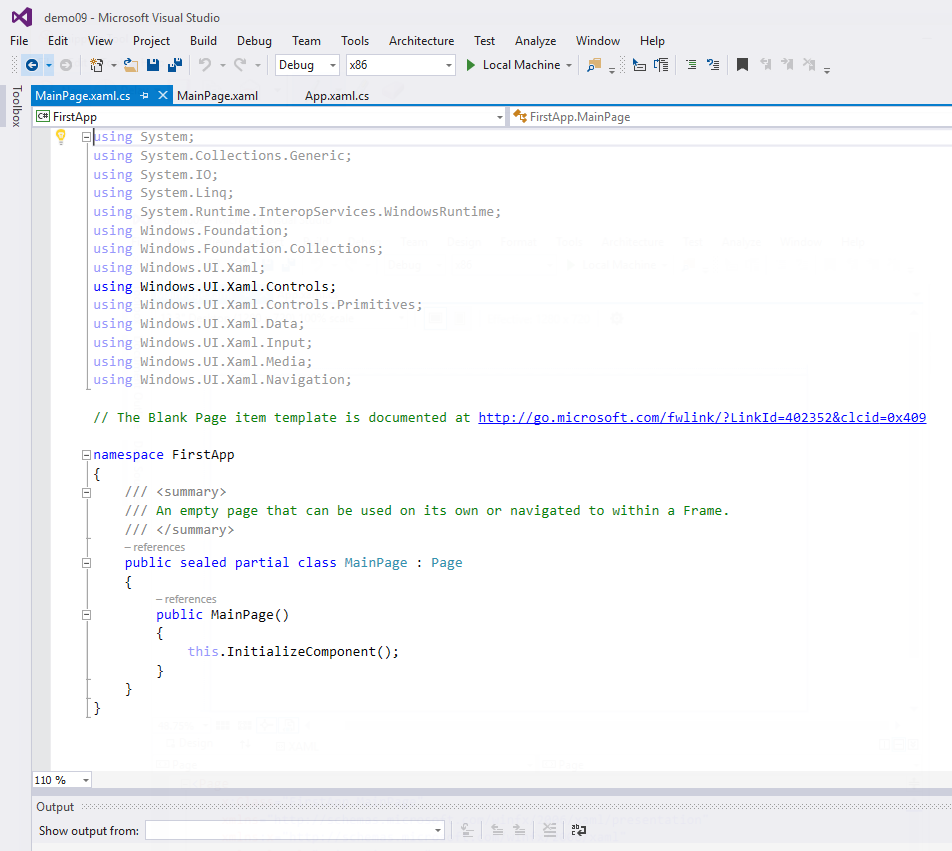Click the Save All toolbar icon
Screen dimensions: 952x851
pyautogui.click(x=175, y=65)
